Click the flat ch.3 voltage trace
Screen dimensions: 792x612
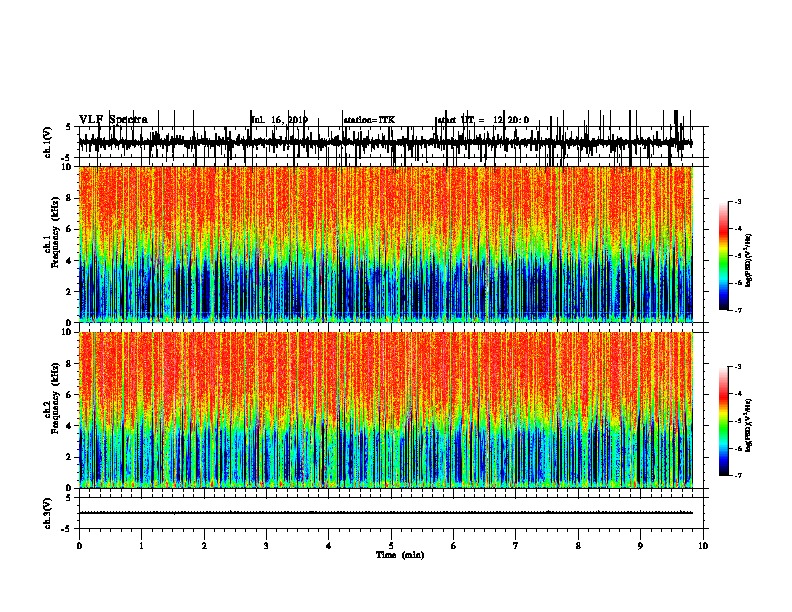[x=386, y=513]
